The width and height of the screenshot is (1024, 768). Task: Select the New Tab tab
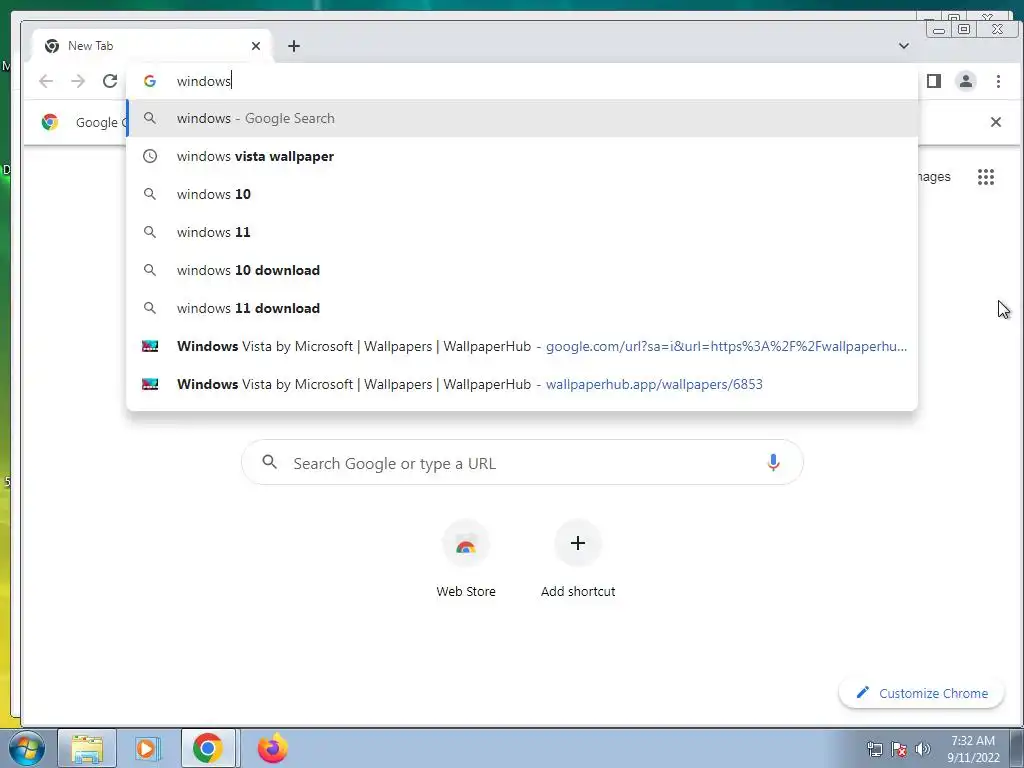point(152,46)
